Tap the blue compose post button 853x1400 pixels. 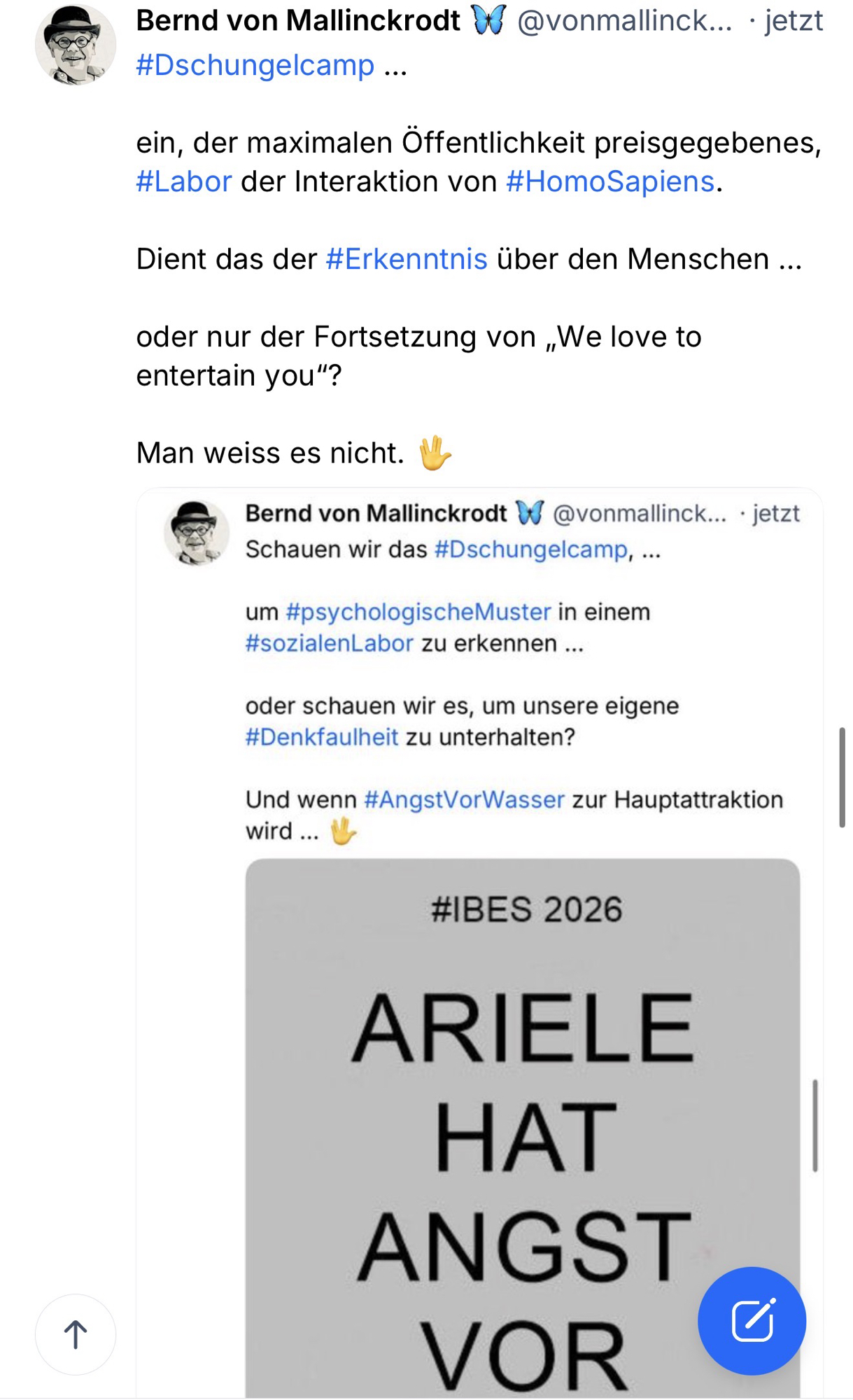(752, 1320)
